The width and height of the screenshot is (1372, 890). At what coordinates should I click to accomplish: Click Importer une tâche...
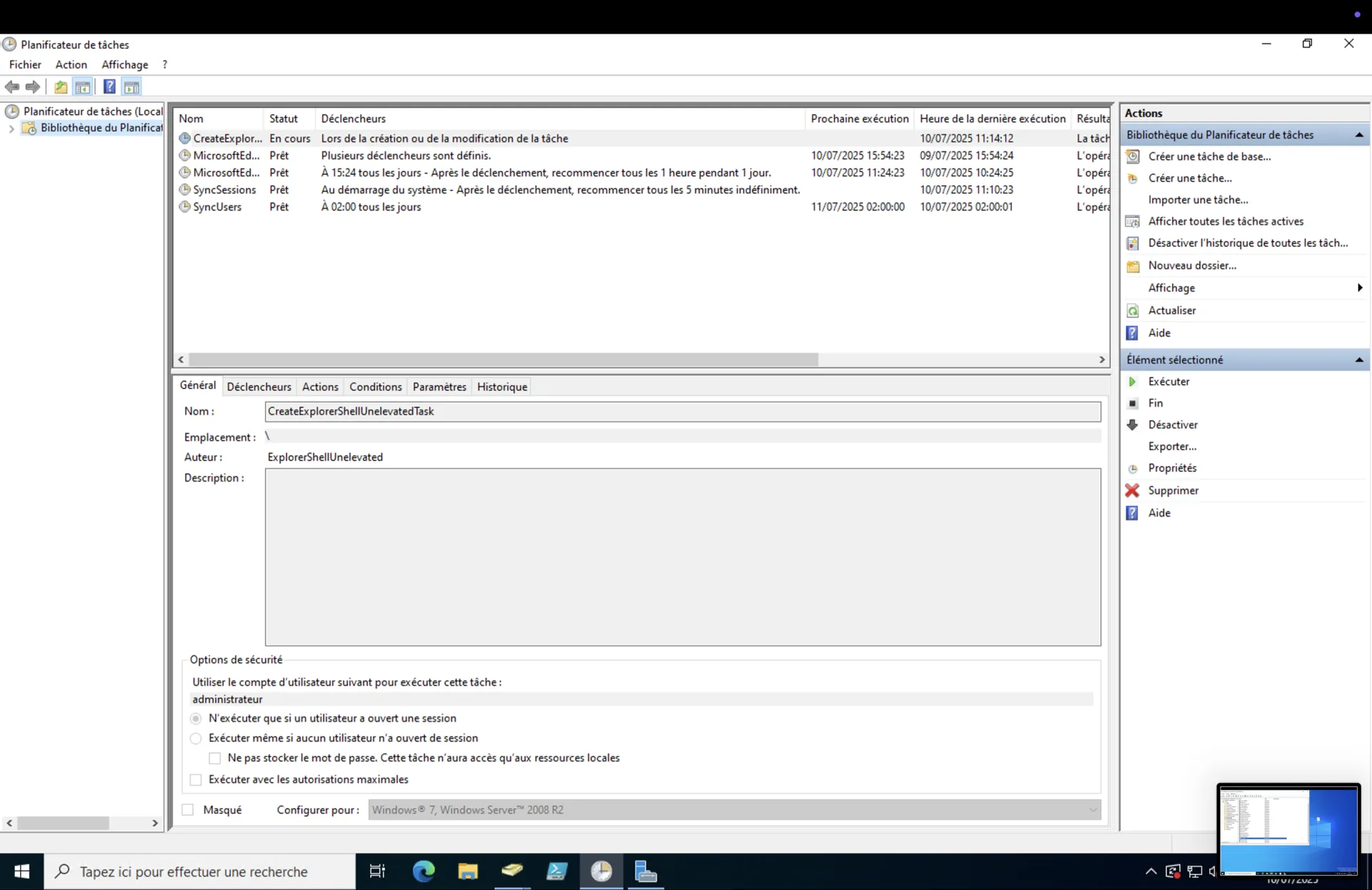point(1198,200)
